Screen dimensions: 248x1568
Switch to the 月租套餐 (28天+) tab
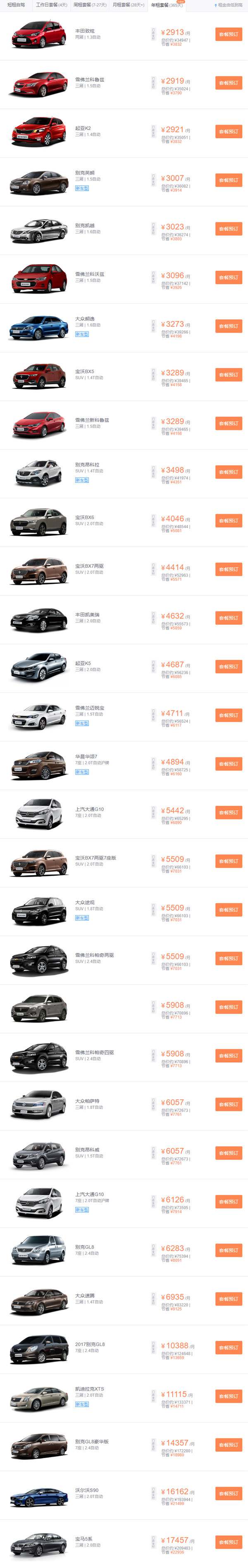tap(129, 5)
